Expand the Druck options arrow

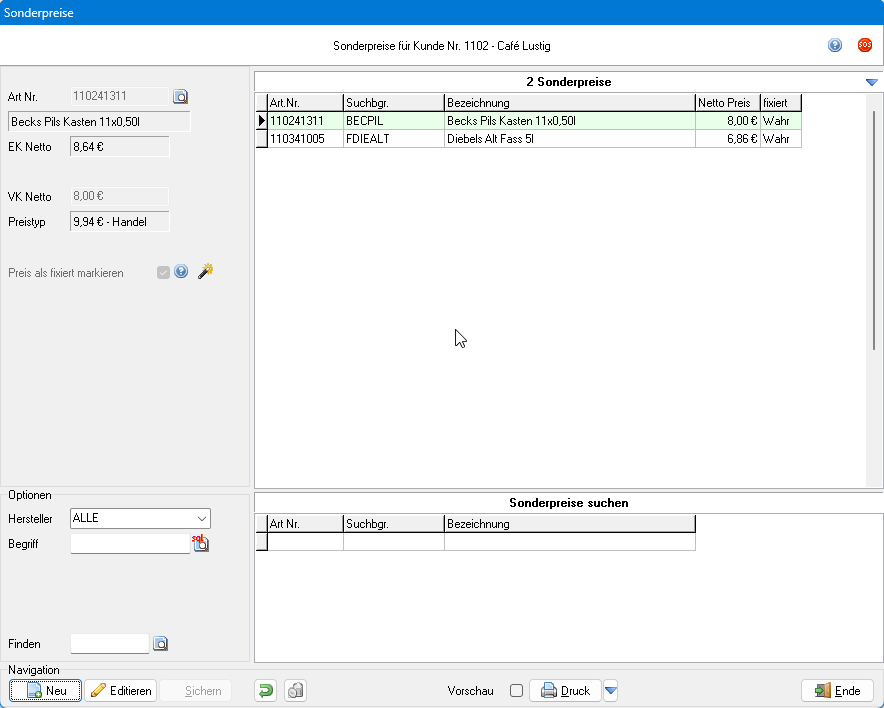(x=611, y=690)
